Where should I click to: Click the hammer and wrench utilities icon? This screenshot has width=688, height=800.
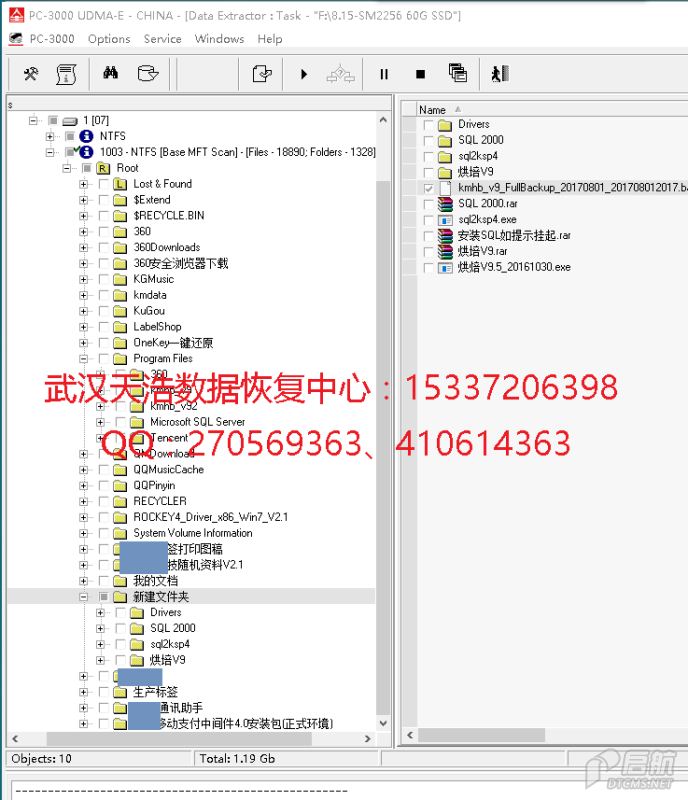tap(31, 74)
